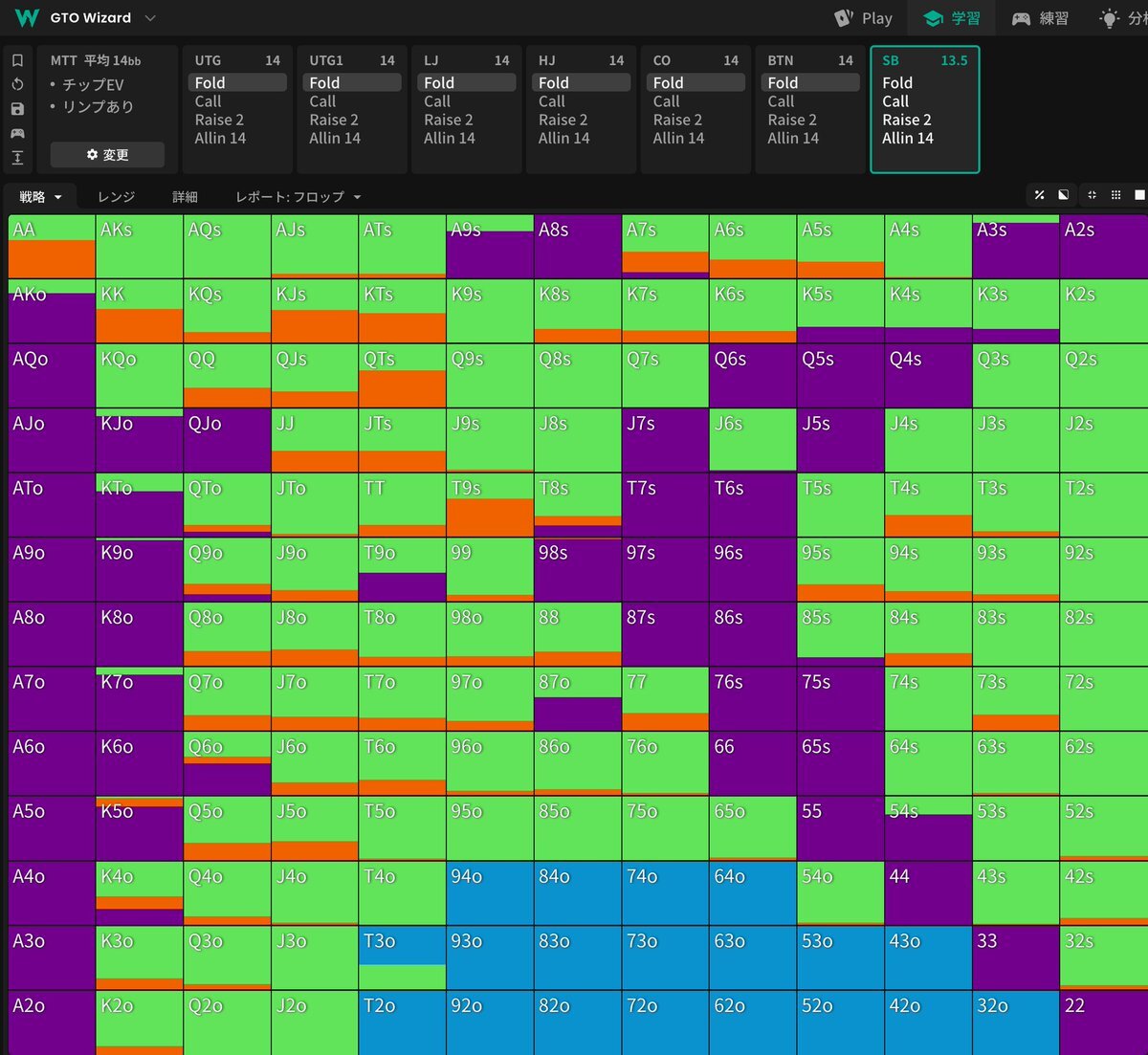Click the 87o hand cell
Image resolution: width=1148 pixels, height=1055 pixels.
[x=577, y=699]
